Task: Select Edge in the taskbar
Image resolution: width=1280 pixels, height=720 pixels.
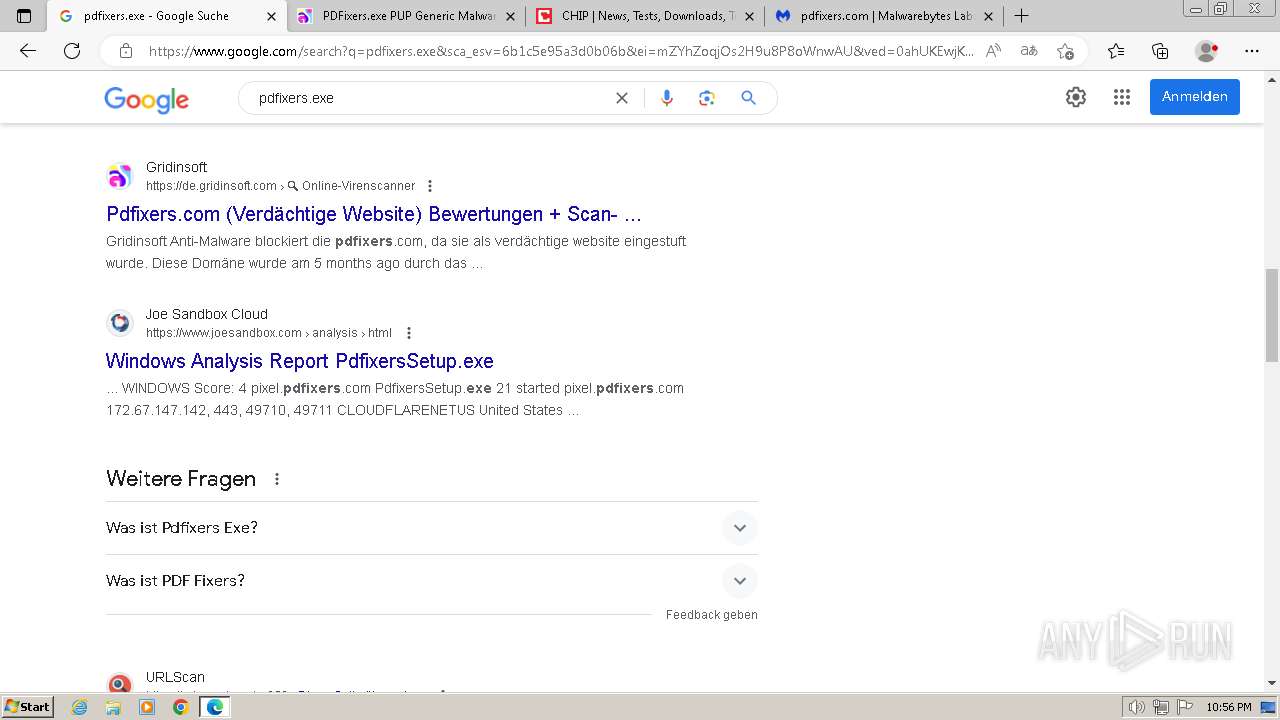Action: [215, 707]
